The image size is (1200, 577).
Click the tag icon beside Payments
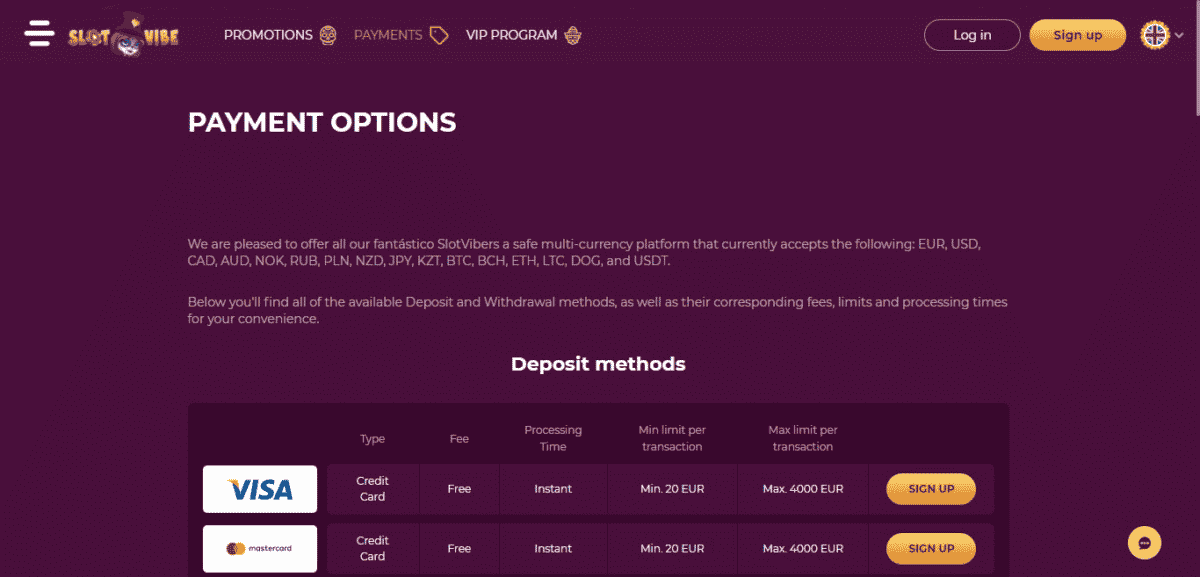click(438, 35)
